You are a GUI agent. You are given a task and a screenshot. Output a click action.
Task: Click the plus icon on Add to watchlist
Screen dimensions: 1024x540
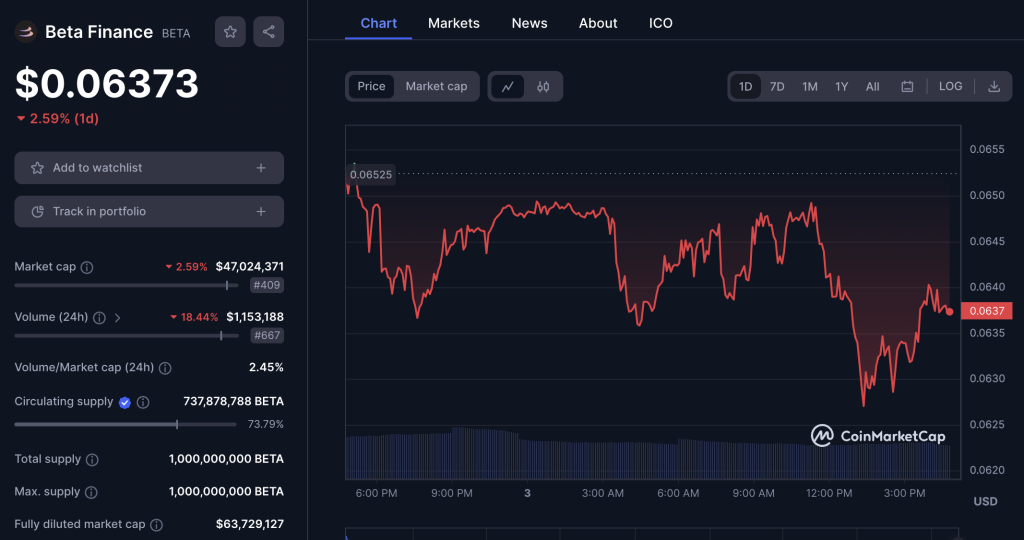coord(261,168)
